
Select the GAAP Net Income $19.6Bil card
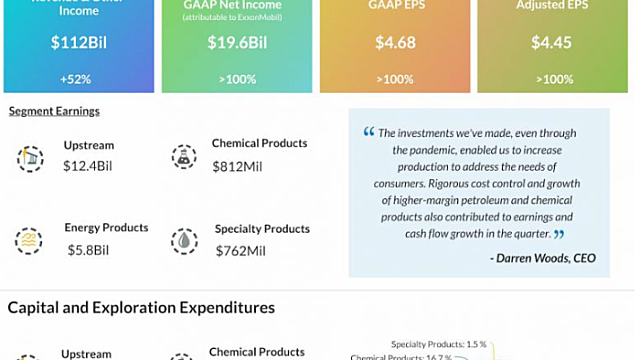click(x=237, y=46)
